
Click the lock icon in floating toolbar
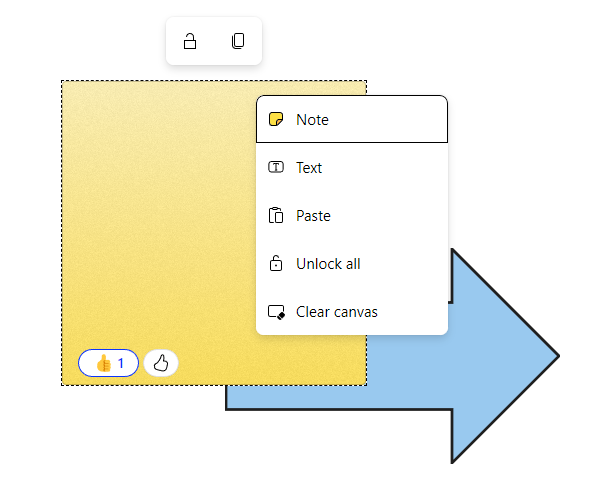pos(190,41)
